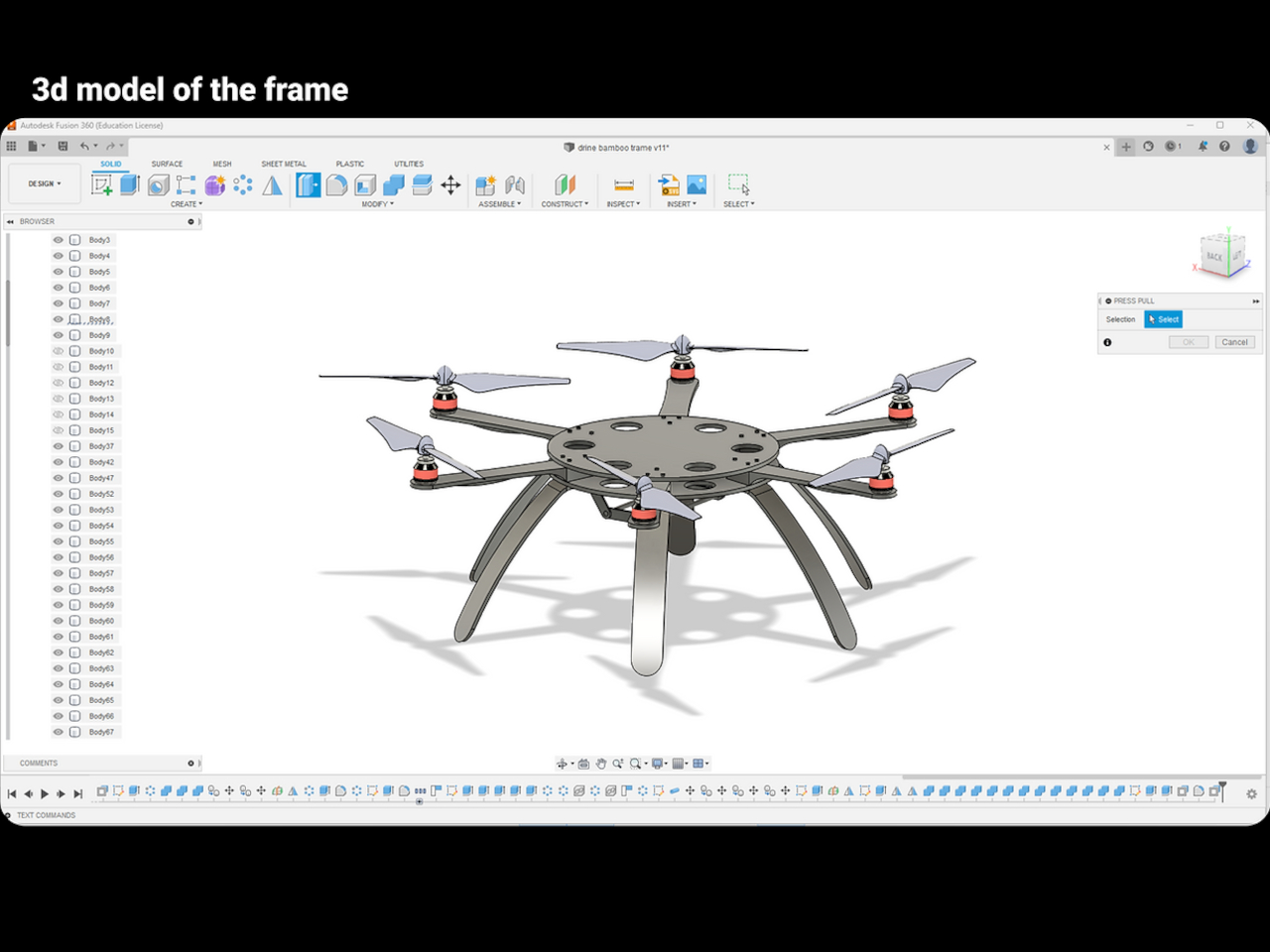1270x952 pixels.
Task: Click the Shell tool icon
Action: tap(365, 184)
